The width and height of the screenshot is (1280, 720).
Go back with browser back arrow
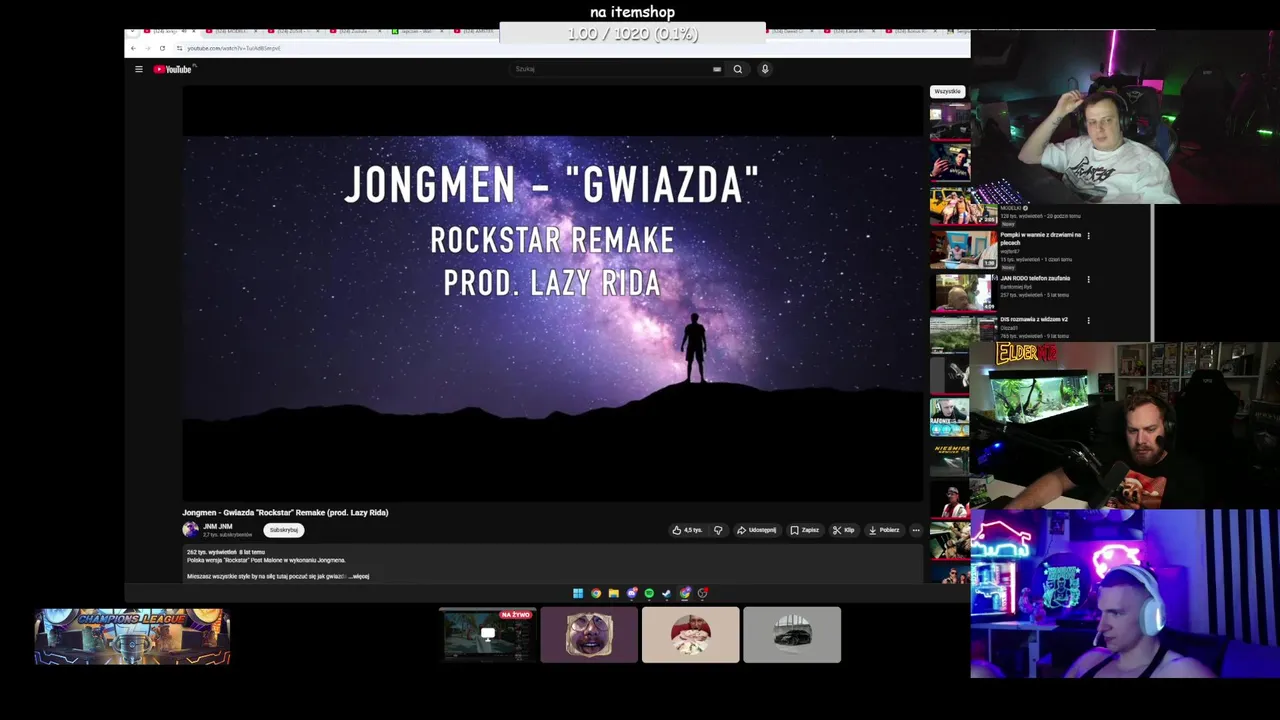click(133, 48)
